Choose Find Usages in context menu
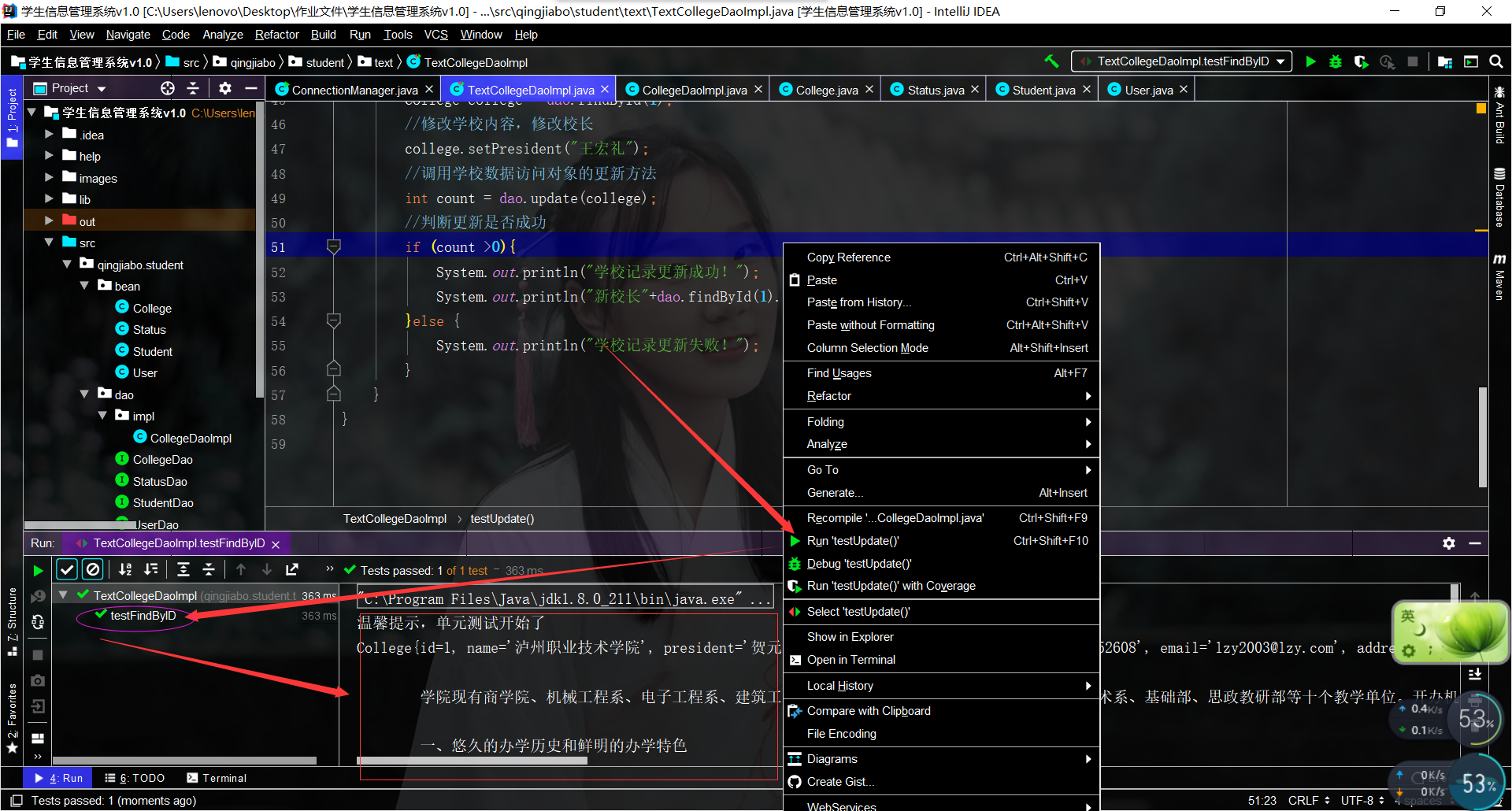The image size is (1512, 811). 941,373
